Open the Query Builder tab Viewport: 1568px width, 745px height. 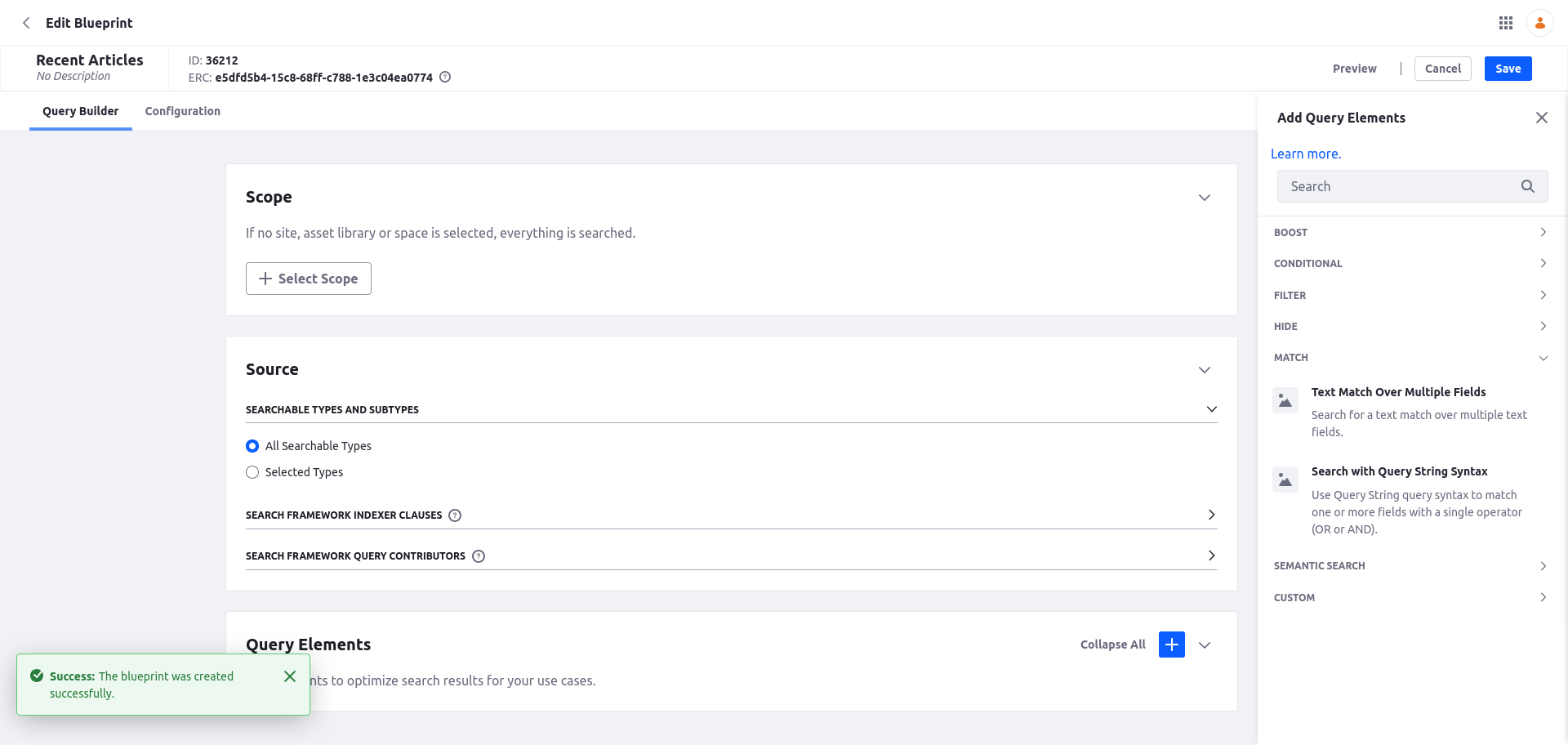click(x=80, y=111)
